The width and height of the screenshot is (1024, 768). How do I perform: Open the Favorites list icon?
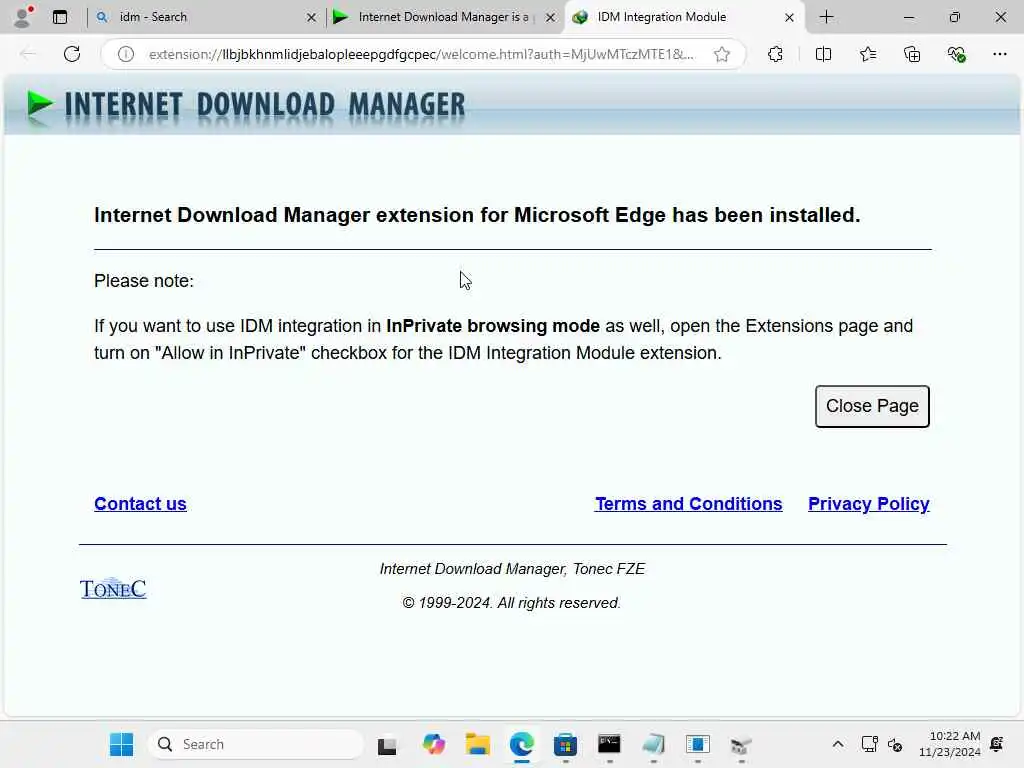pos(868,54)
